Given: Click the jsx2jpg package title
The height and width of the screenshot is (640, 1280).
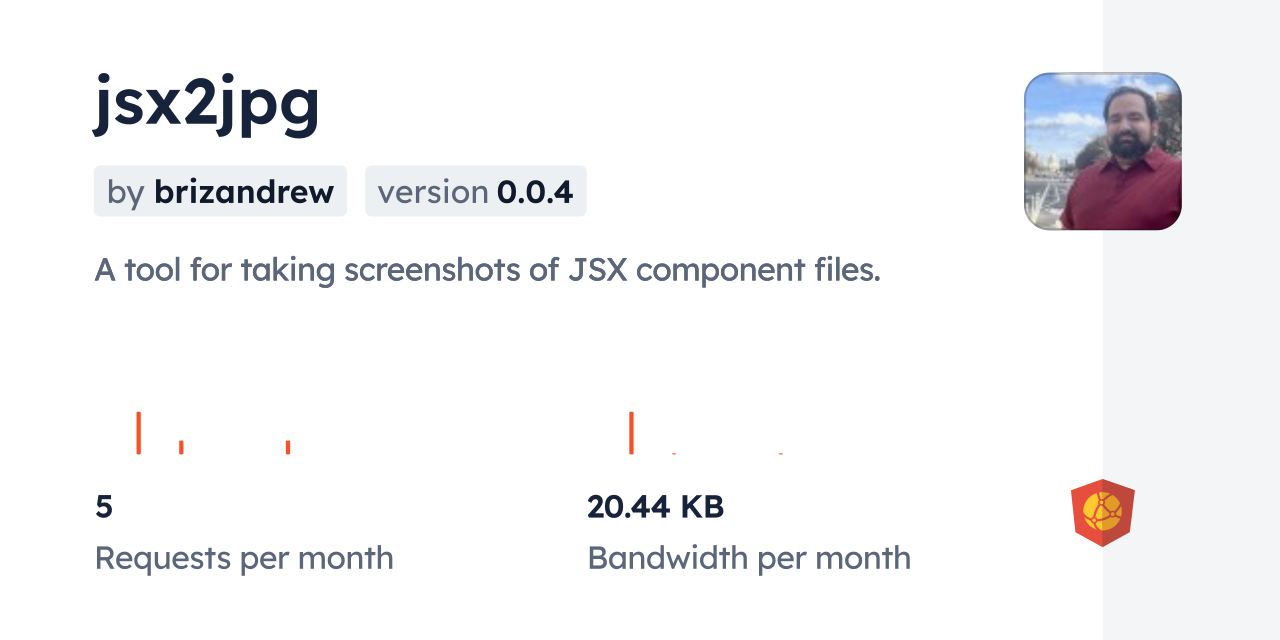Looking at the screenshot, I should click(x=207, y=103).
